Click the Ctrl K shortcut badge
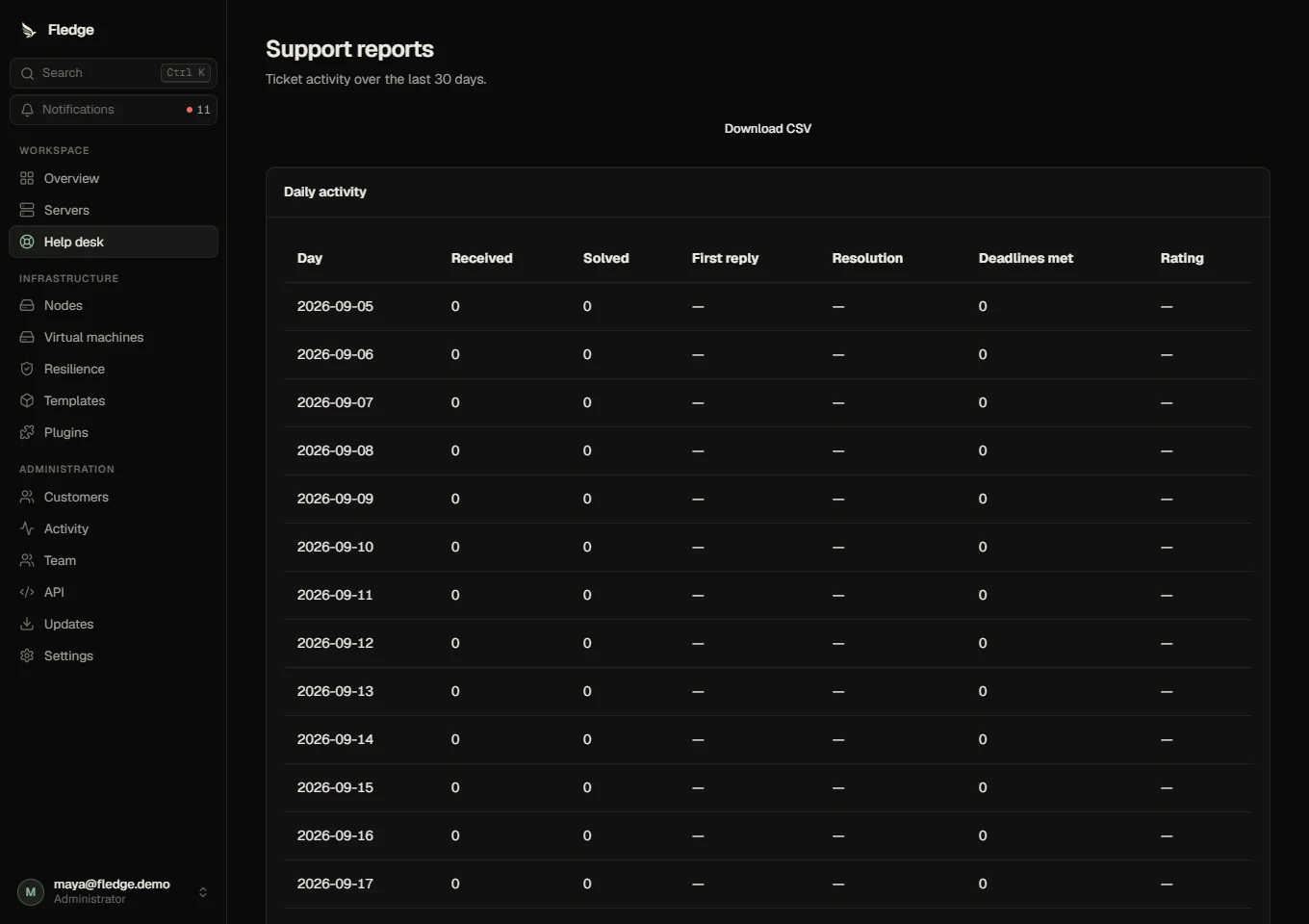The width and height of the screenshot is (1309, 924). [186, 73]
